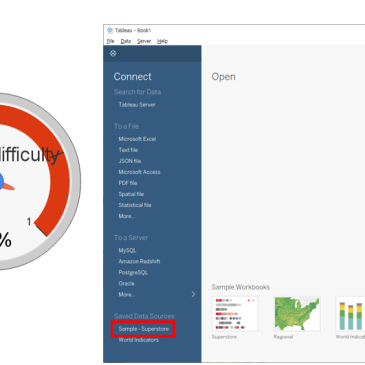The image size is (365, 365).
Task: Show More server connection options
Action: tap(127, 294)
